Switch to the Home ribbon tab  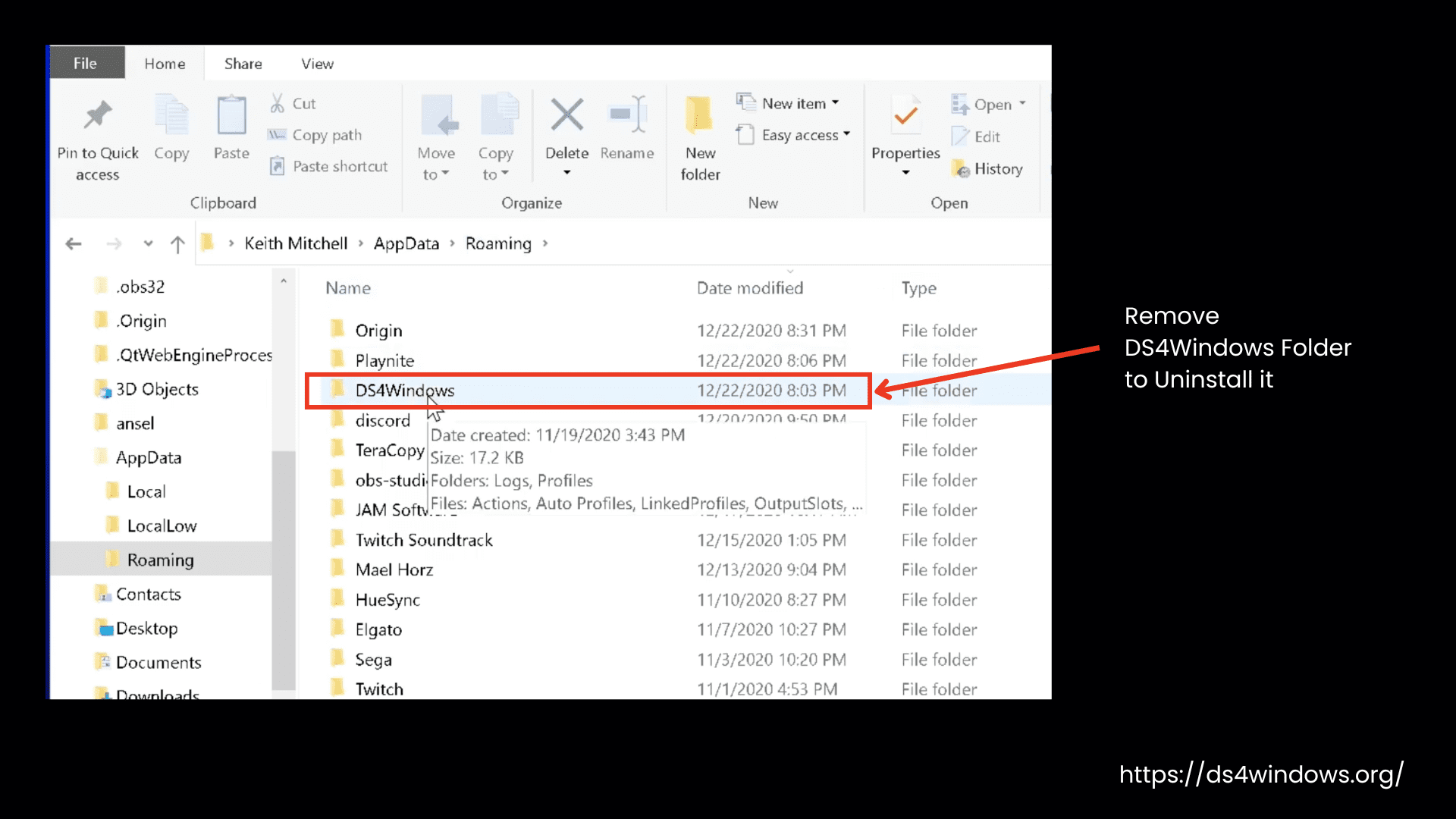[165, 64]
